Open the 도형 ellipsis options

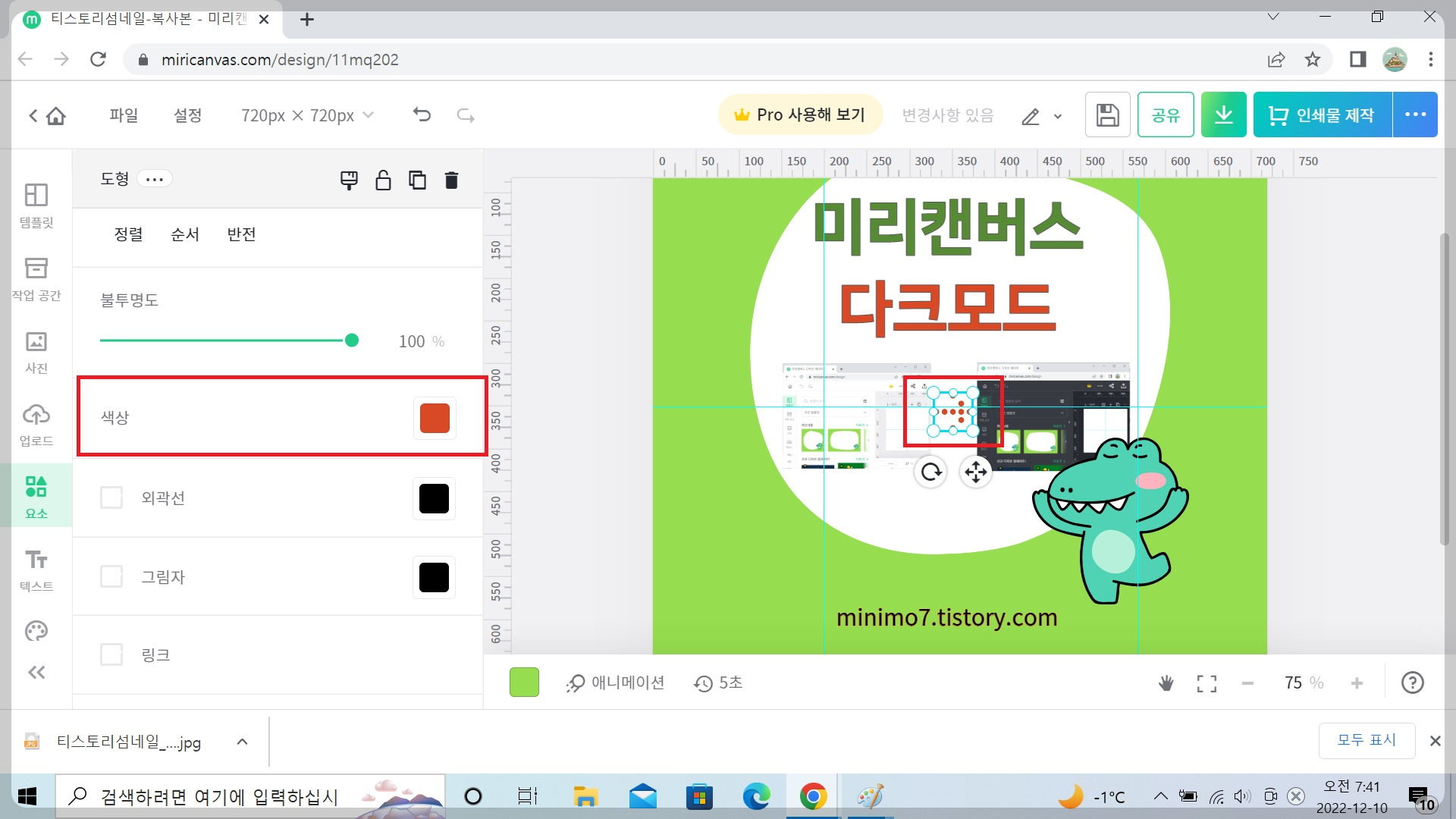[x=155, y=179]
